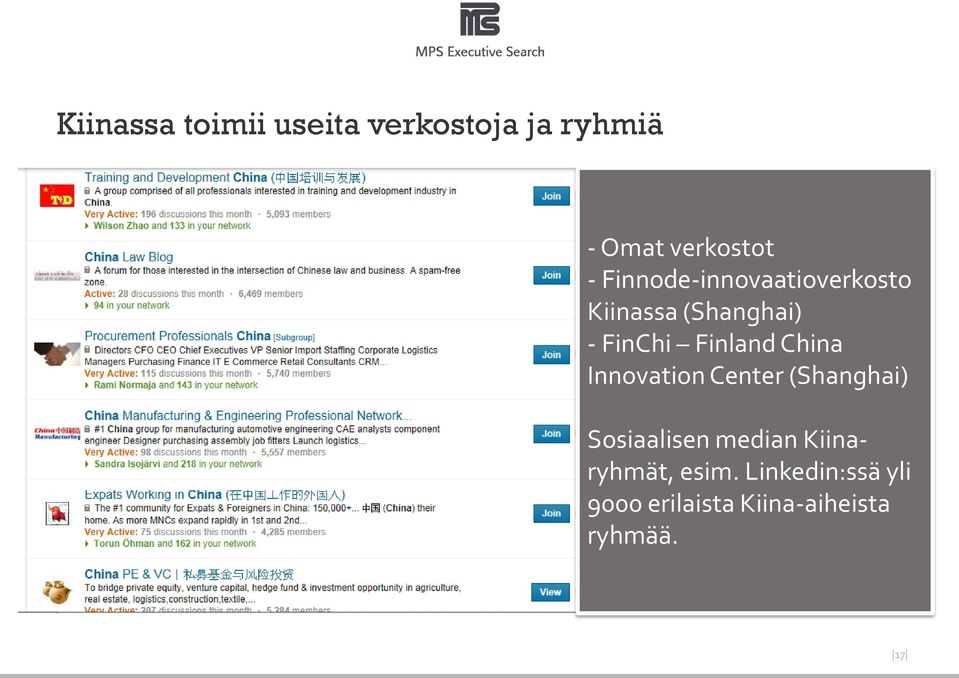Click '98 discussions this month' text
The image size is (959, 678).
194,452
